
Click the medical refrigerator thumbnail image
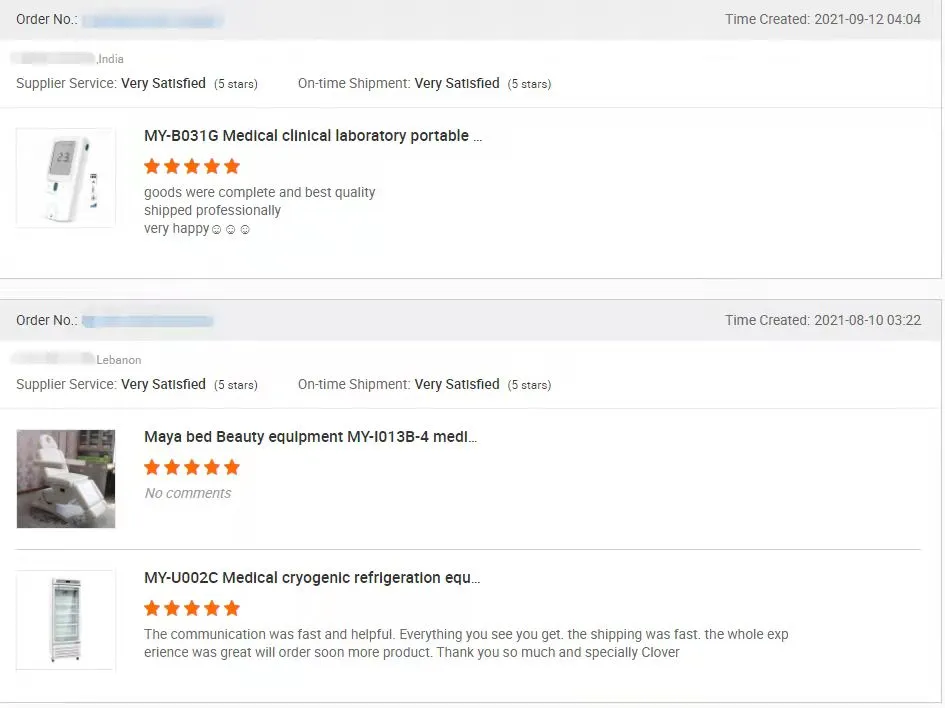pyautogui.click(x=65, y=619)
